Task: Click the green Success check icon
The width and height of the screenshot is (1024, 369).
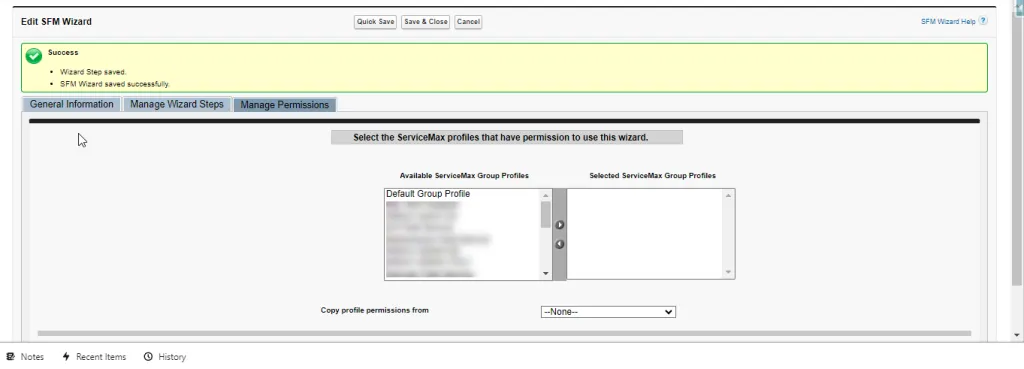Action: (x=33, y=56)
